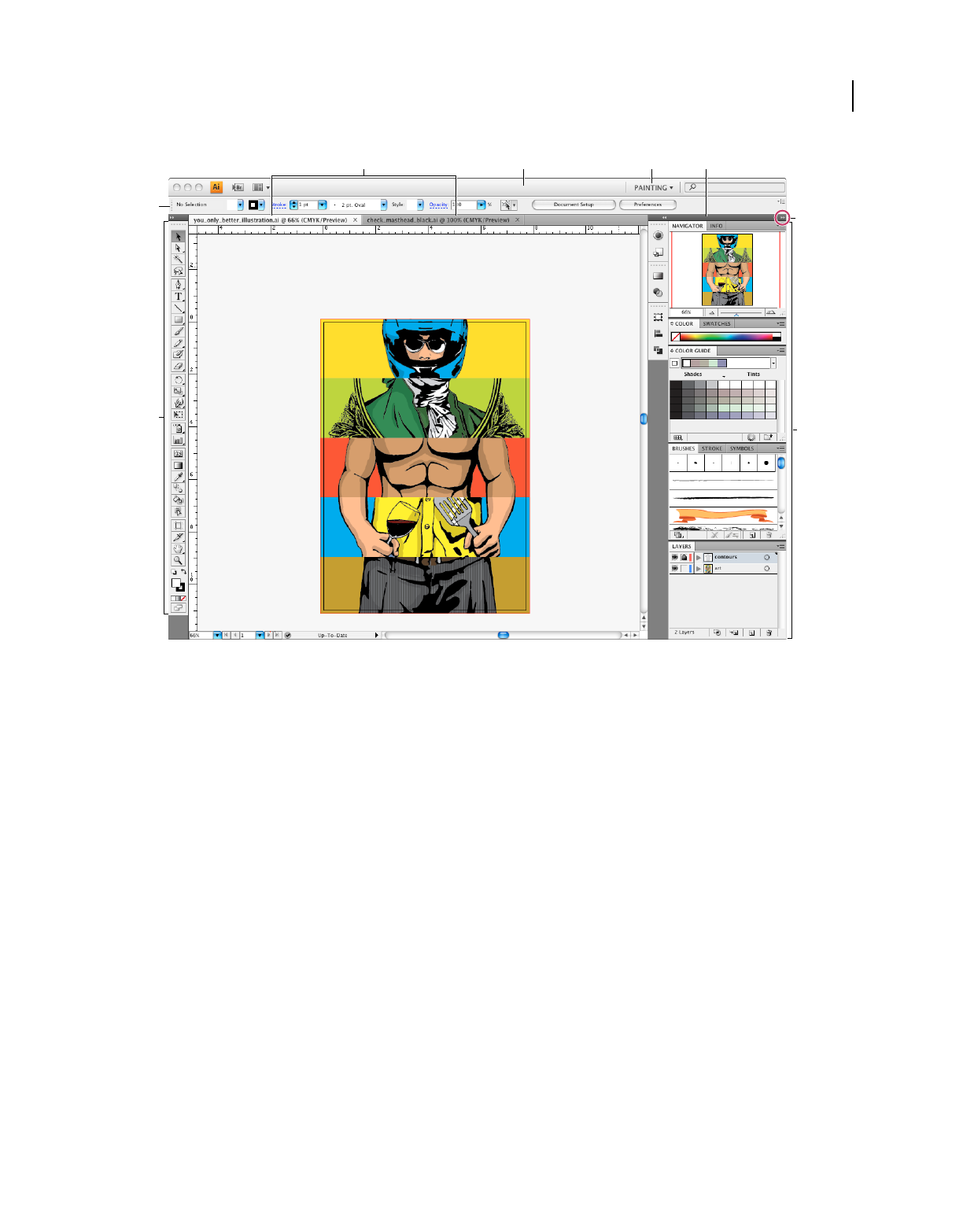Click the Navigator artwork thumbnail
The height and width of the screenshot is (1232, 963).
[x=727, y=270]
